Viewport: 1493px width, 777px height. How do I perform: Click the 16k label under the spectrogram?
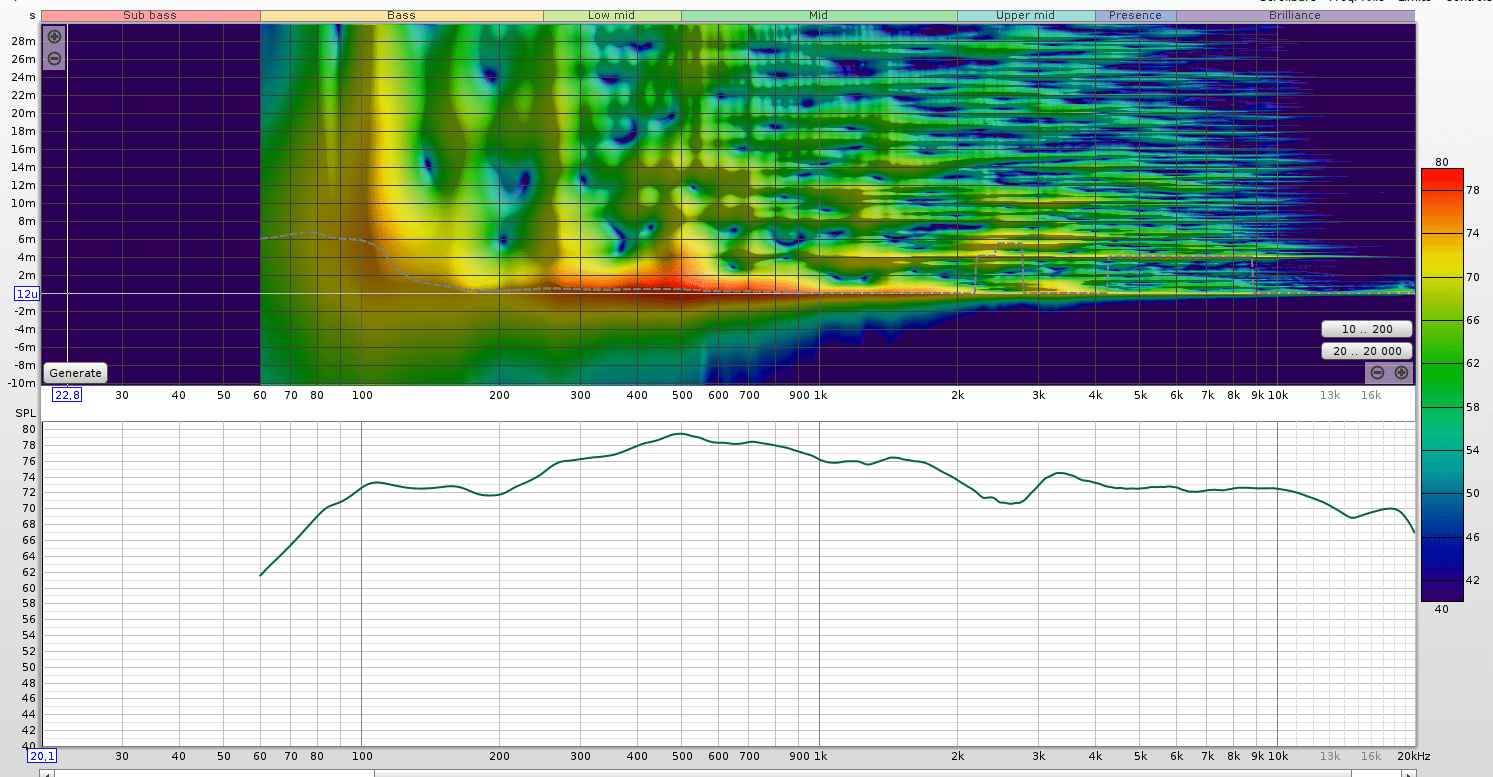[1370, 395]
